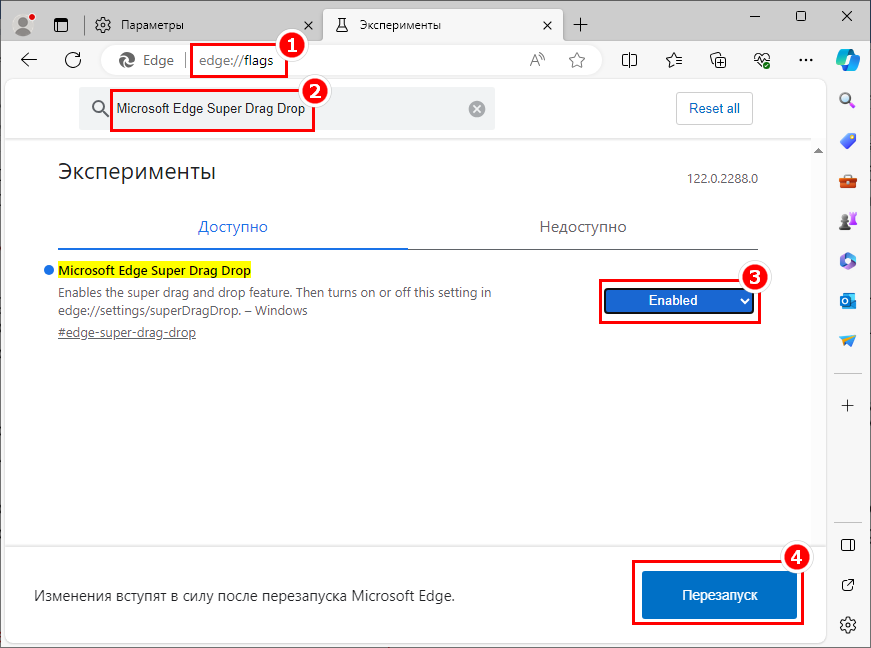Open the sidebar Microsoft 365 icon
Screen dimensions: 871x648
(x=848, y=260)
